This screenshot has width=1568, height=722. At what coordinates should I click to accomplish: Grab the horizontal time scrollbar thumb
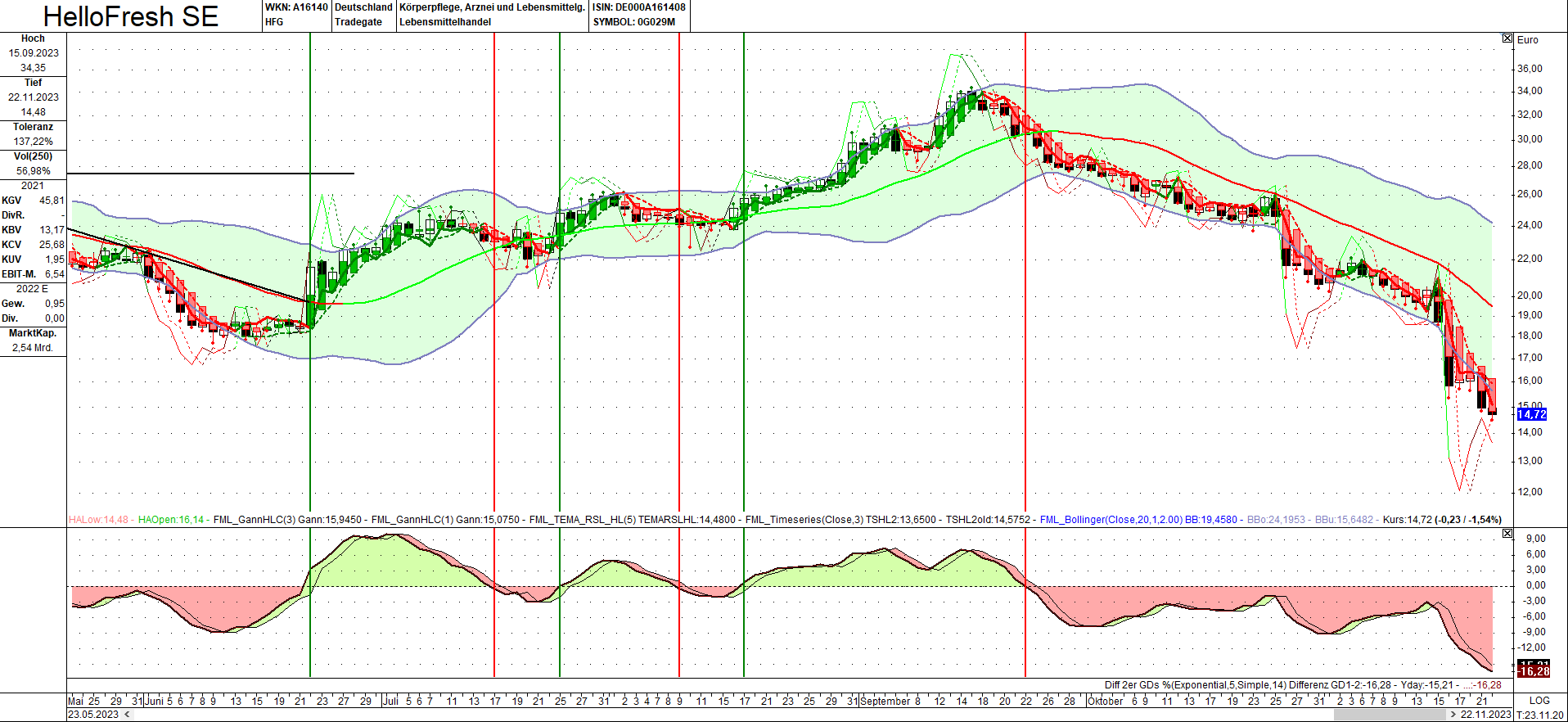pos(1388,715)
